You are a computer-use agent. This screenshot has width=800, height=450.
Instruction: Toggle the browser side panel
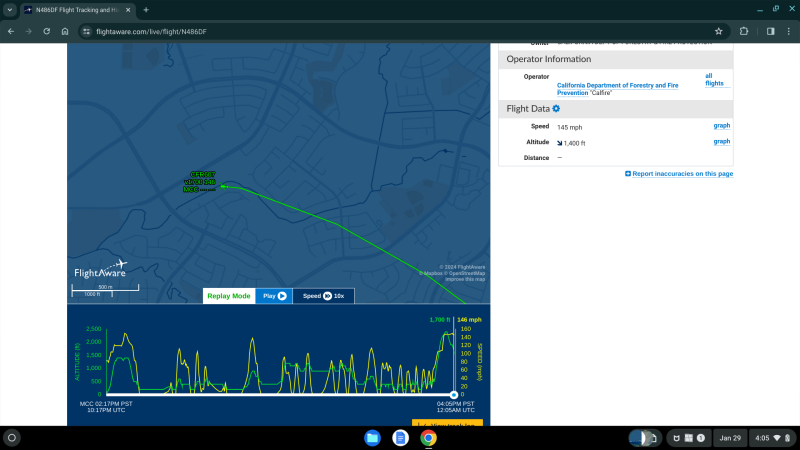coord(770,31)
